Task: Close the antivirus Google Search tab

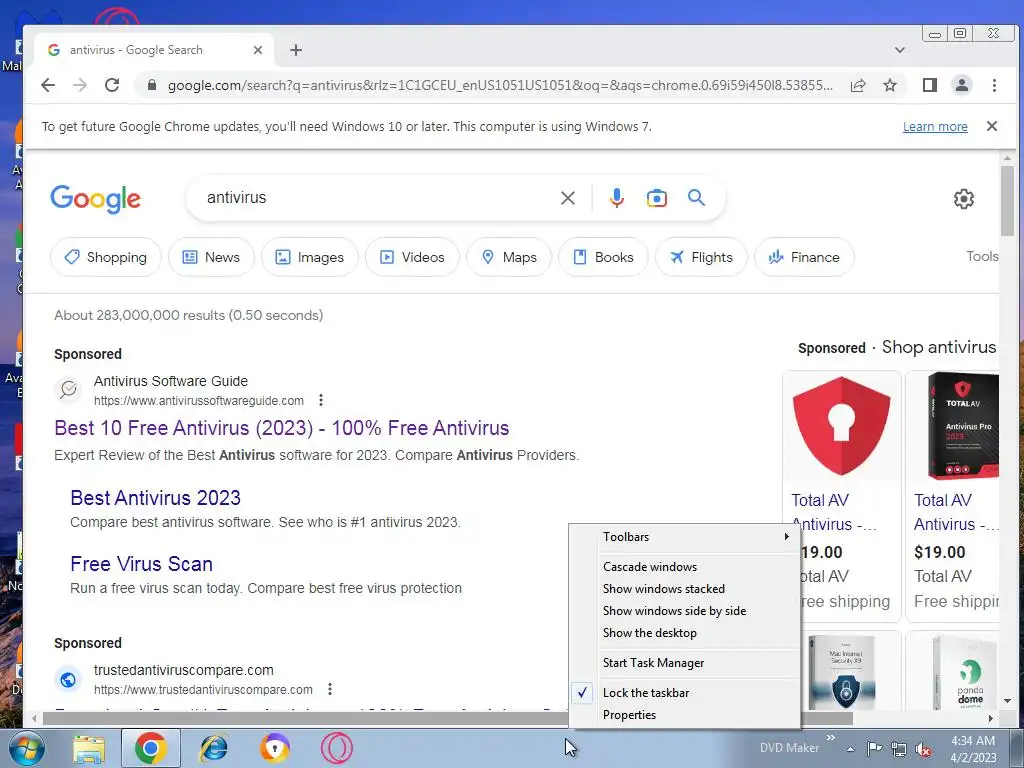Action: coord(258,50)
